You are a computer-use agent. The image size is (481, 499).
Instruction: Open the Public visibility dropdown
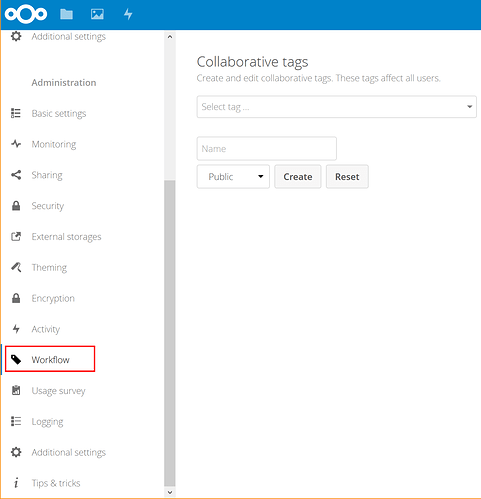233,176
